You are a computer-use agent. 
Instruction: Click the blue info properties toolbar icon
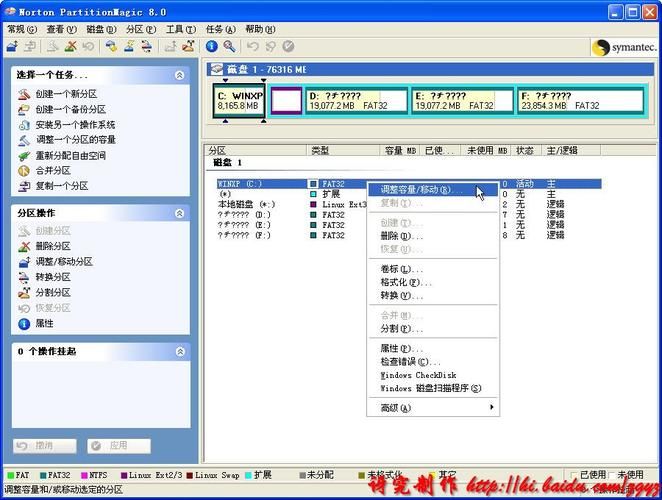pos(212,46)
